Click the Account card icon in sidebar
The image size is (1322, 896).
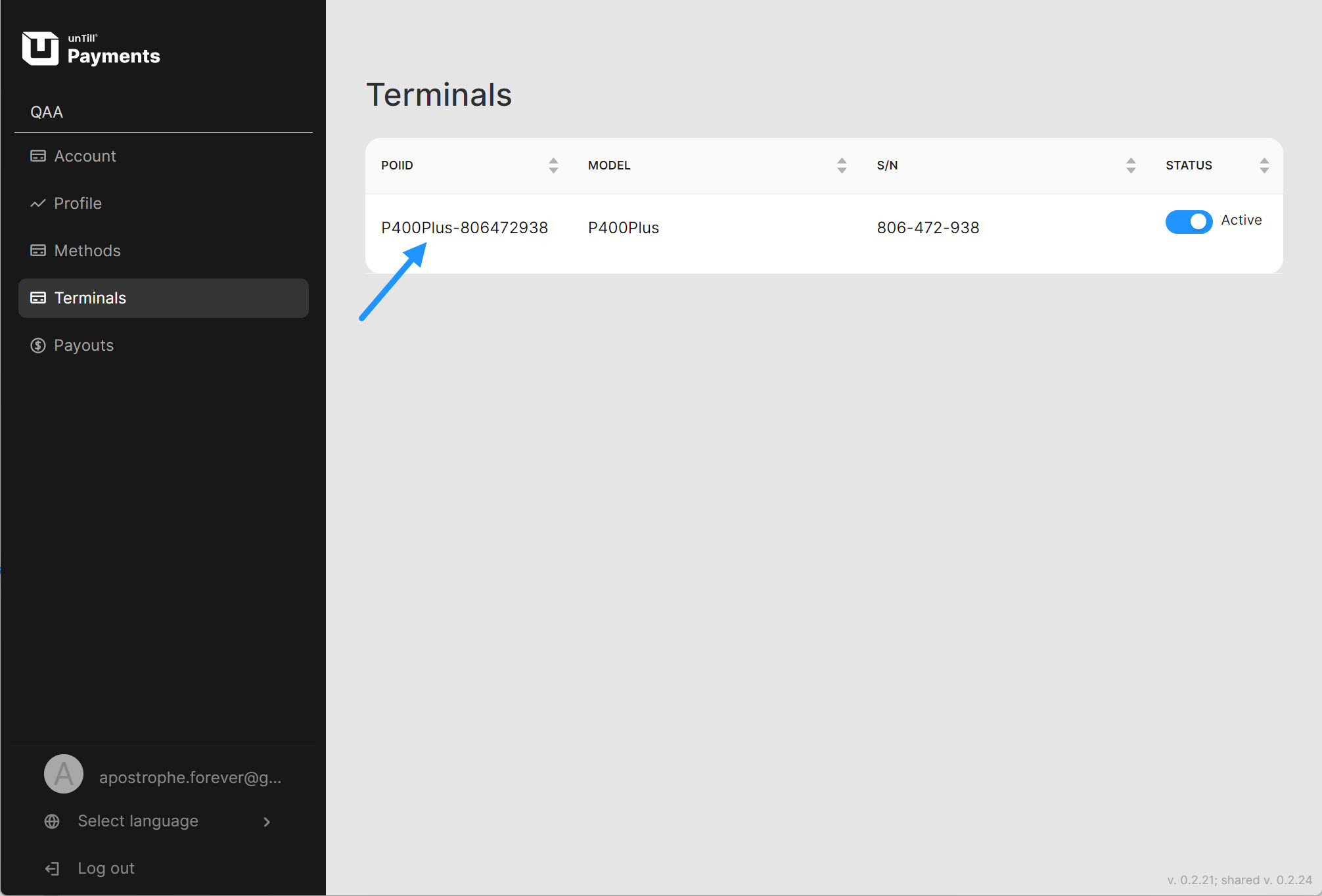point(38,156)
